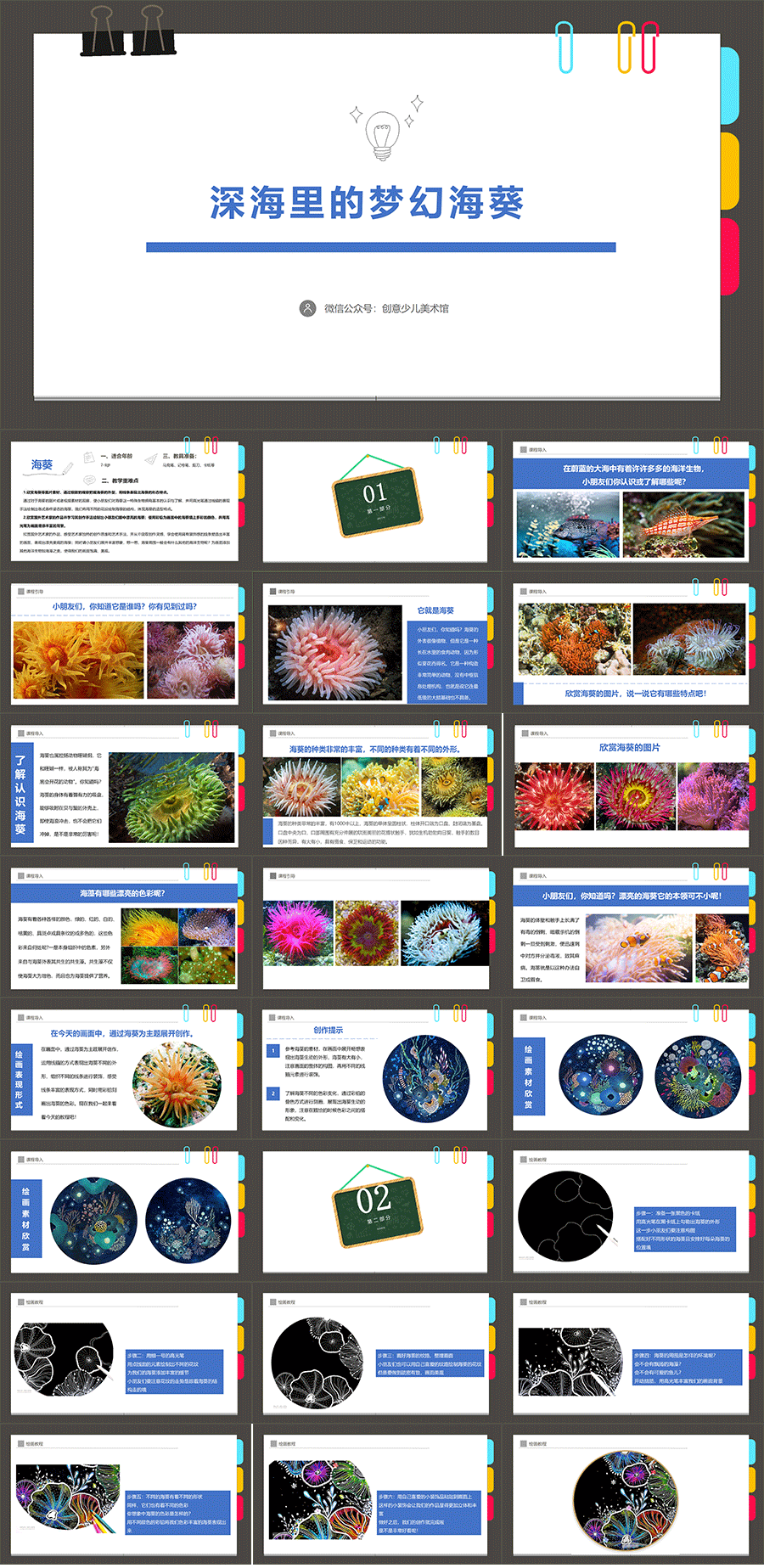The image size is (764, 1568).
Task: Select the yellow side tab on main slide
Action: [x=729, y=170]
